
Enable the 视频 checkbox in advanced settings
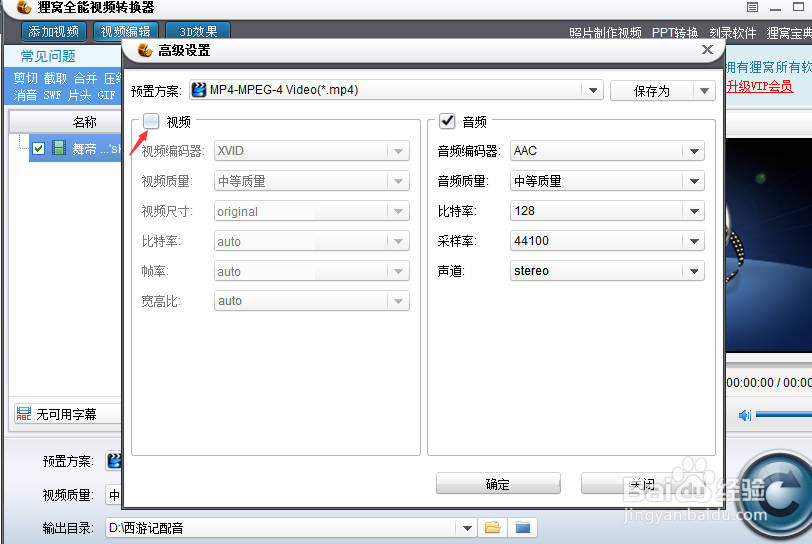click(151, 121)
